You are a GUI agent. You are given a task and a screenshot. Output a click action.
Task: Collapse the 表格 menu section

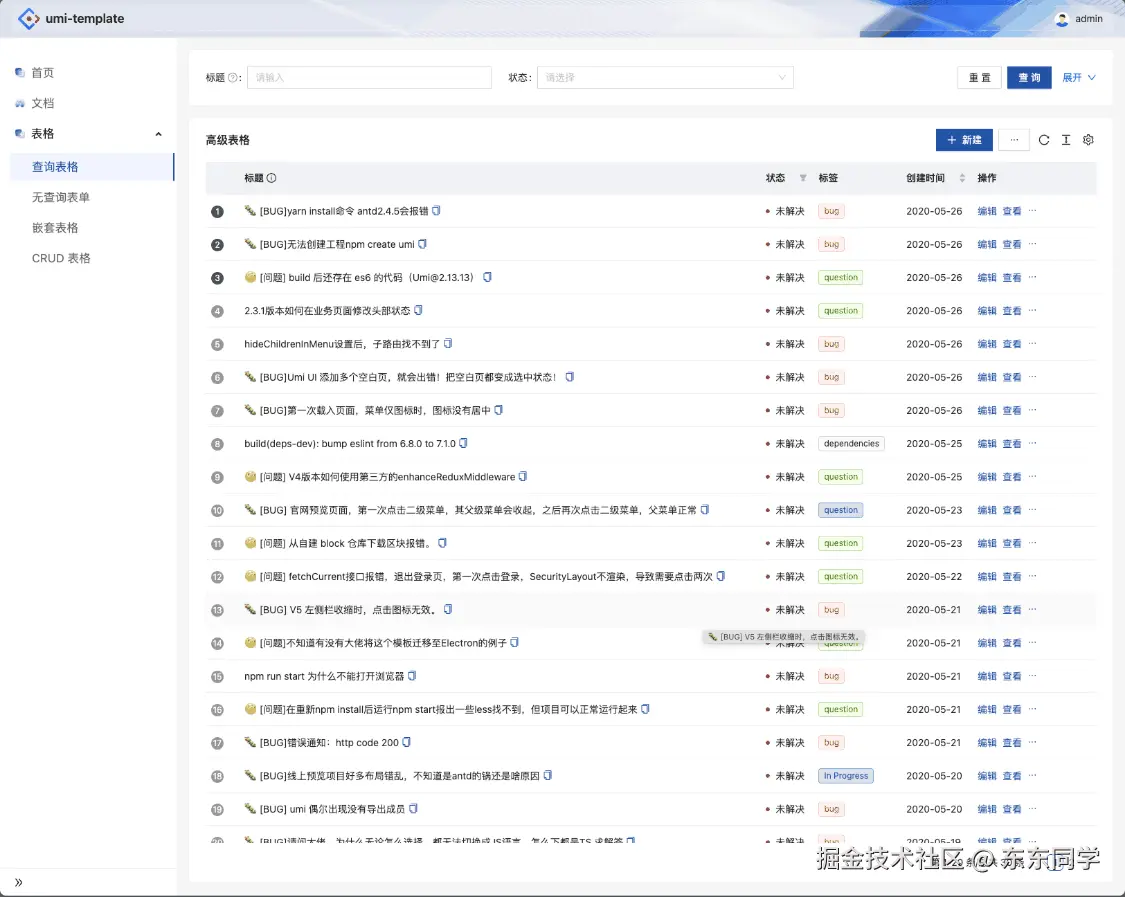pyautogui.click(x=158, y=133)
